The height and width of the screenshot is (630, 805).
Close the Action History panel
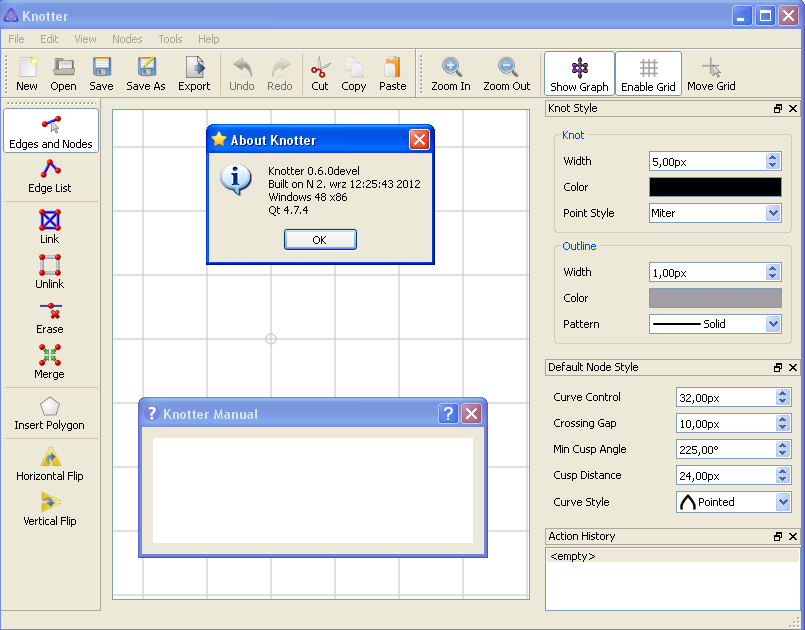[x=793, y=537]
